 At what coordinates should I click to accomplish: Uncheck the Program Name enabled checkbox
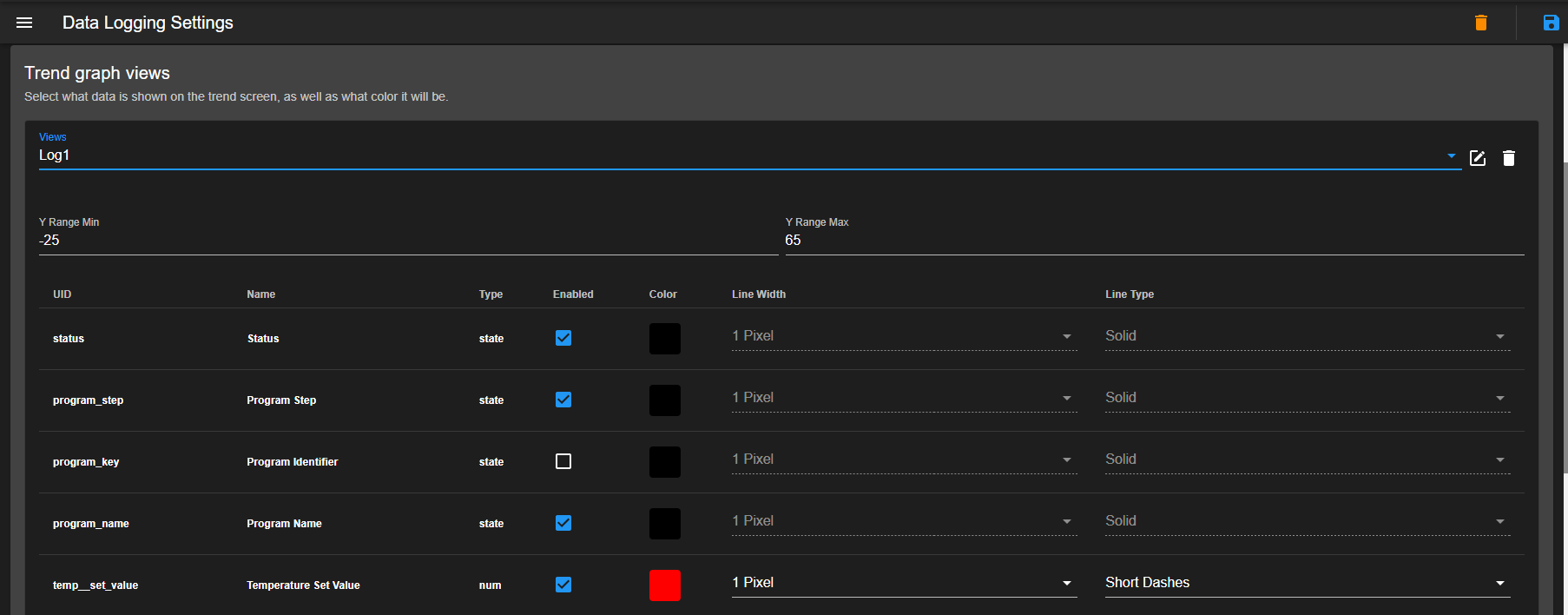click(x=563, y=523)
